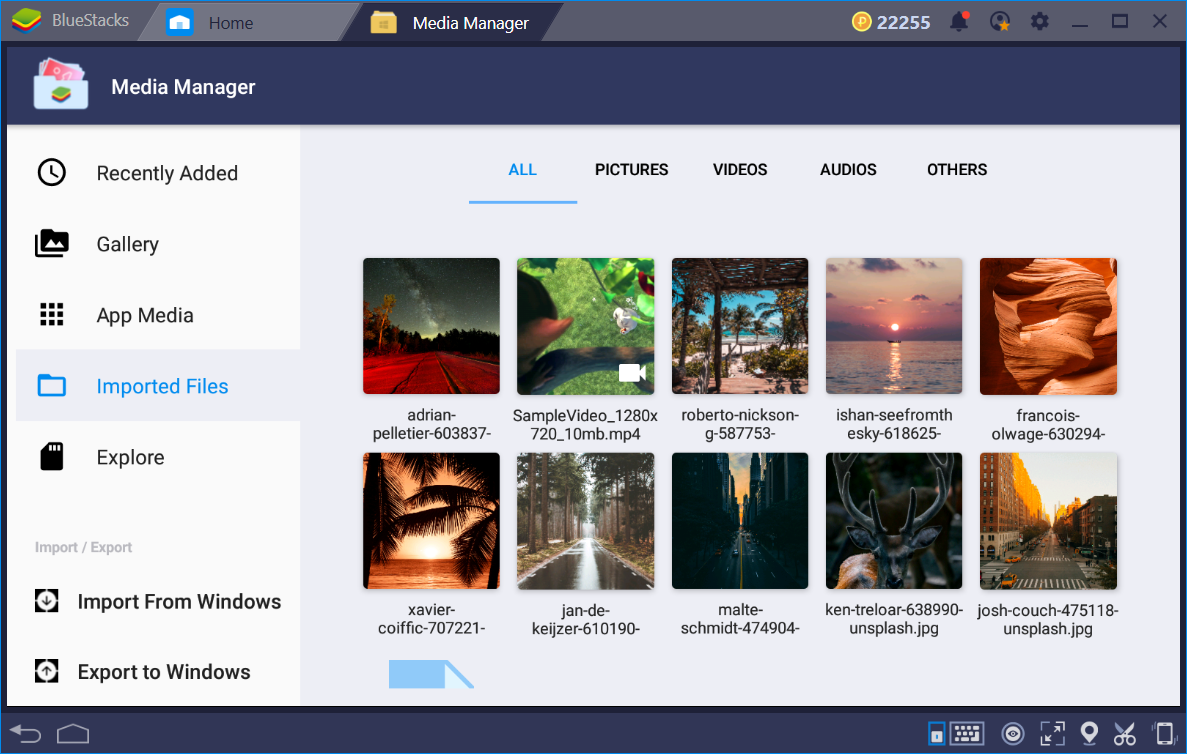Show the ALL media tab
The height and width of the screenshot is (754, 1187).
[x=522, y=170]
